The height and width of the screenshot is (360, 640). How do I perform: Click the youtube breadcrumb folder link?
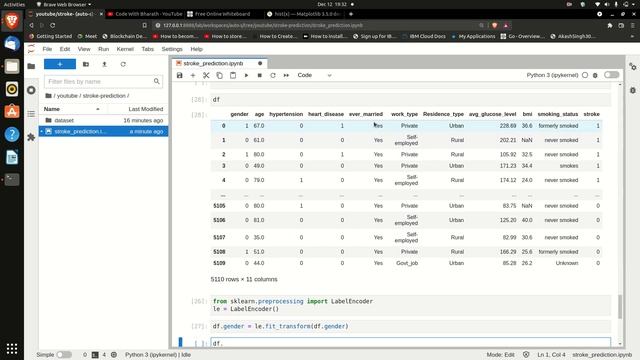point(67,96)
